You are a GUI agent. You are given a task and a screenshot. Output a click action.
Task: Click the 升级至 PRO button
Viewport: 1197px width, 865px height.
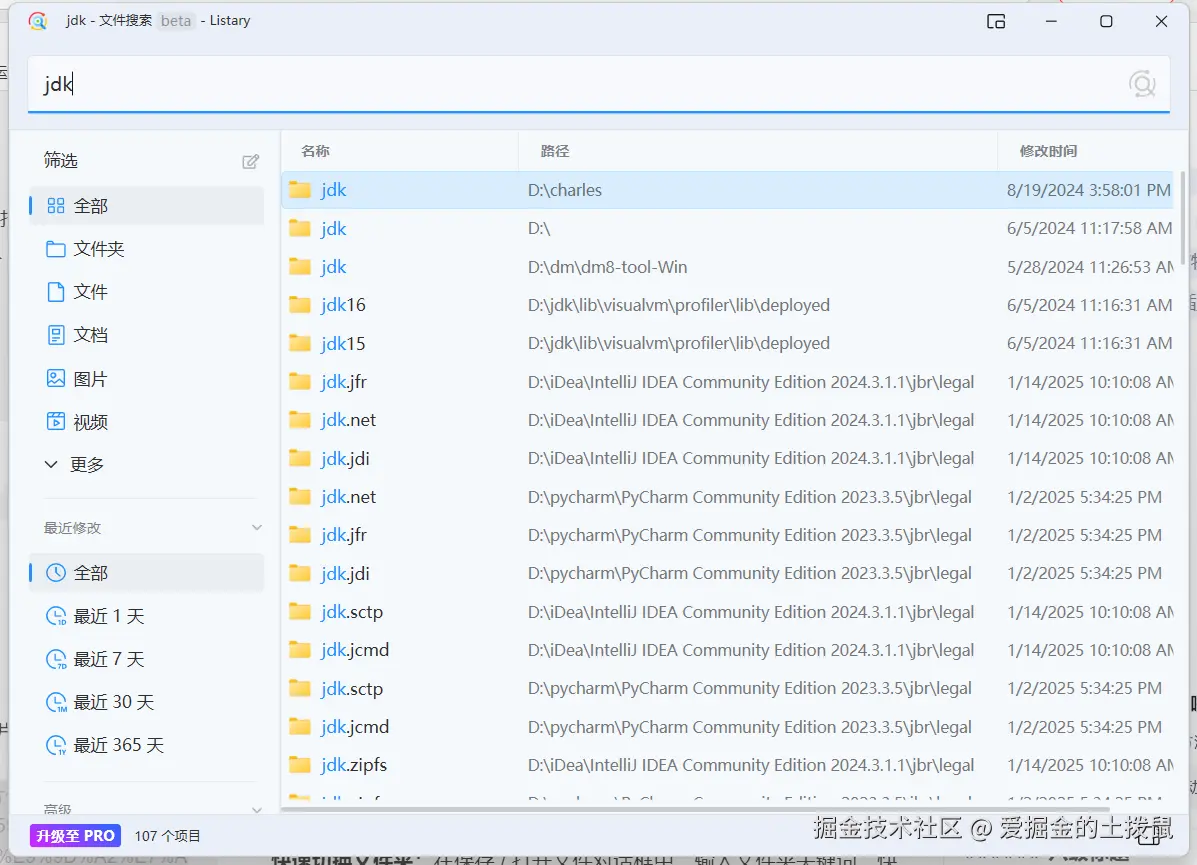click(75, 836)
